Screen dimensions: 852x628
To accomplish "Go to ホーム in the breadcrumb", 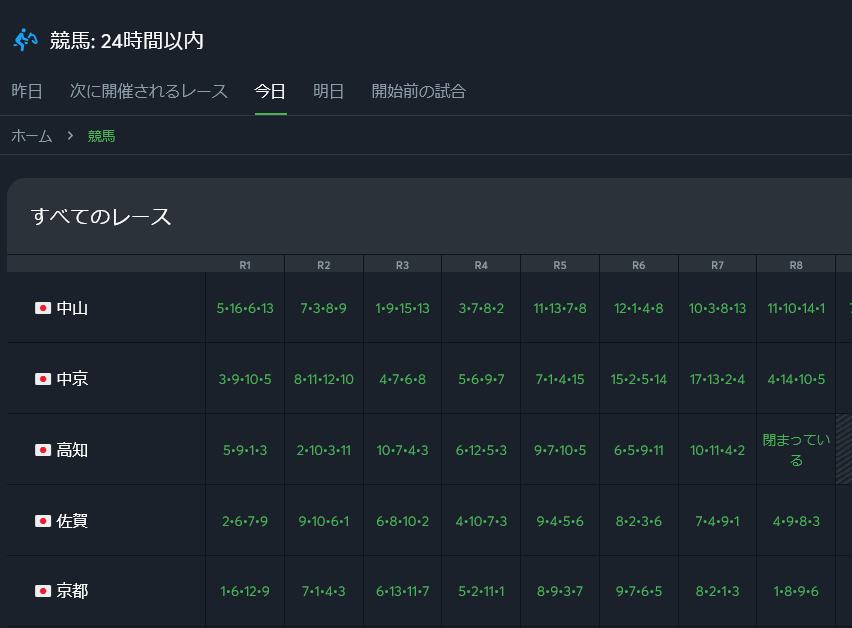I will (32, 136).
